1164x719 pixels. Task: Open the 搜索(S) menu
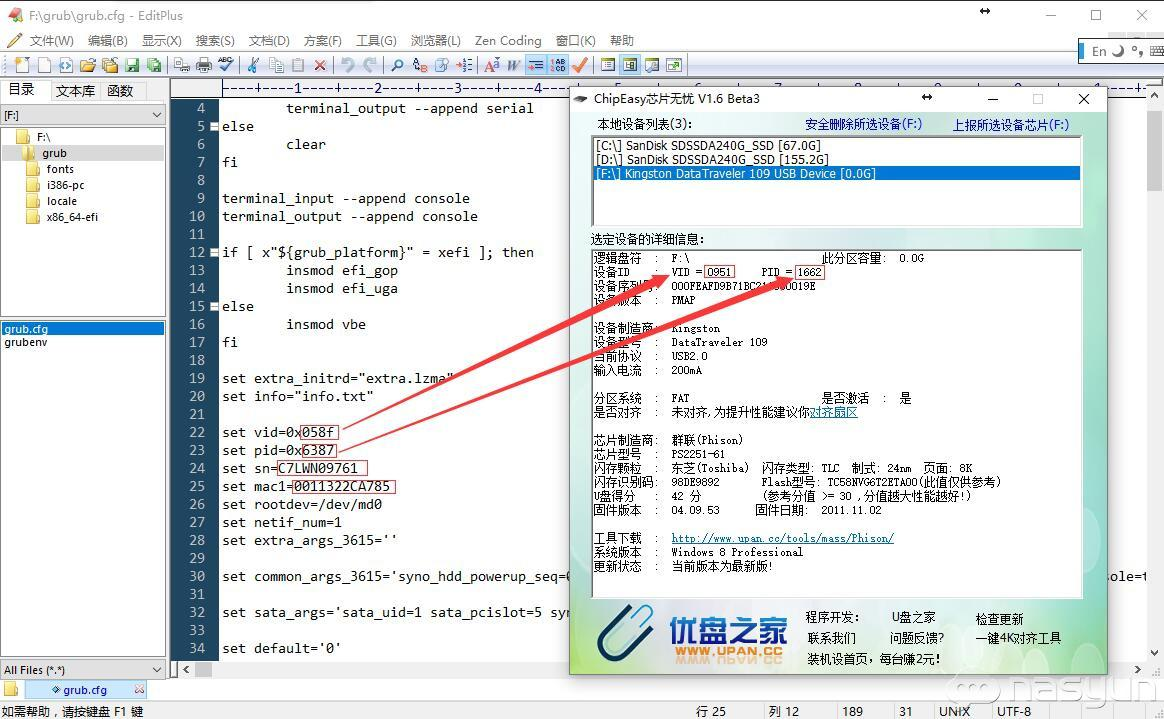215,41
